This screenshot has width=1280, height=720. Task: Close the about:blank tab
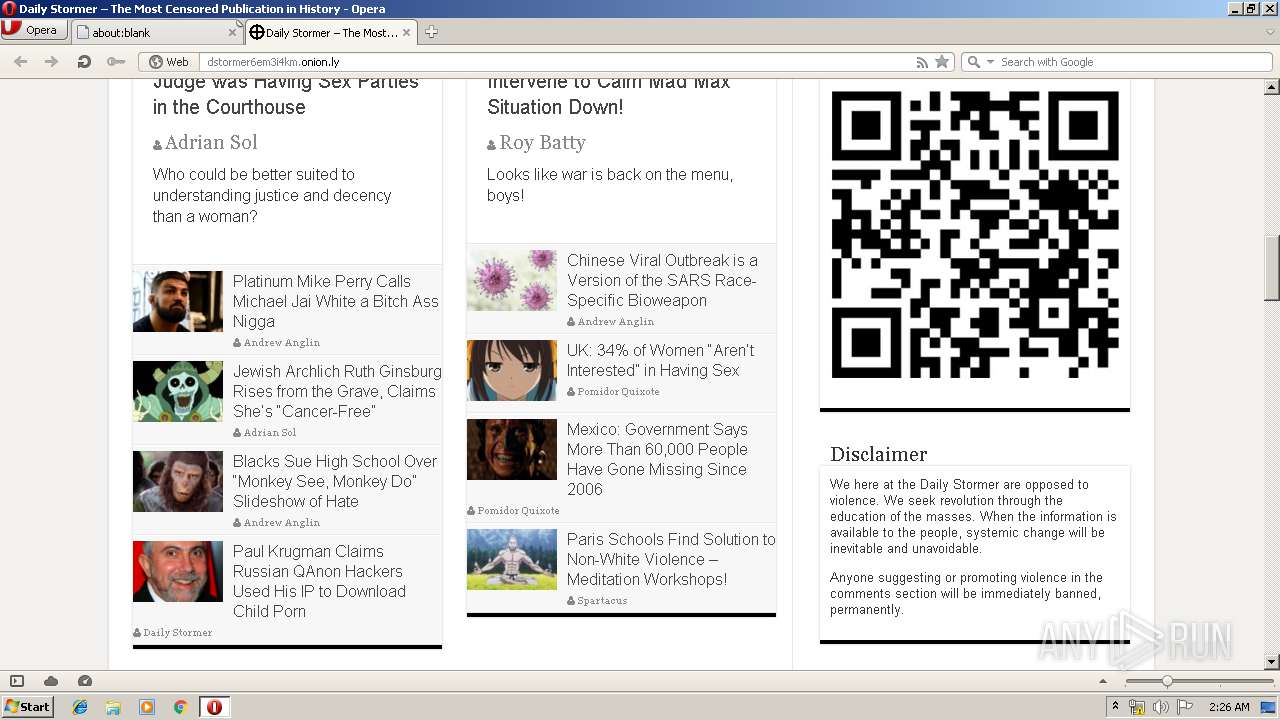point(232,32)
